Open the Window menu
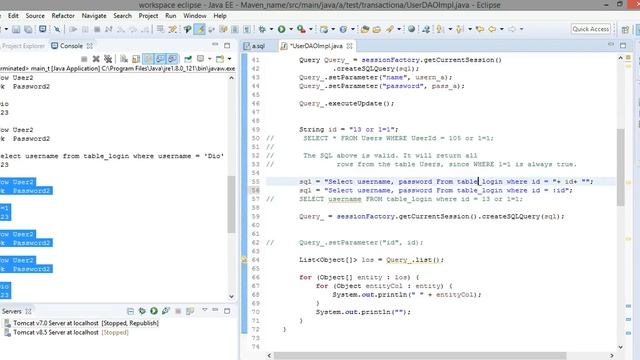Viewport: 640px width, 360px height. click(195, 16)
